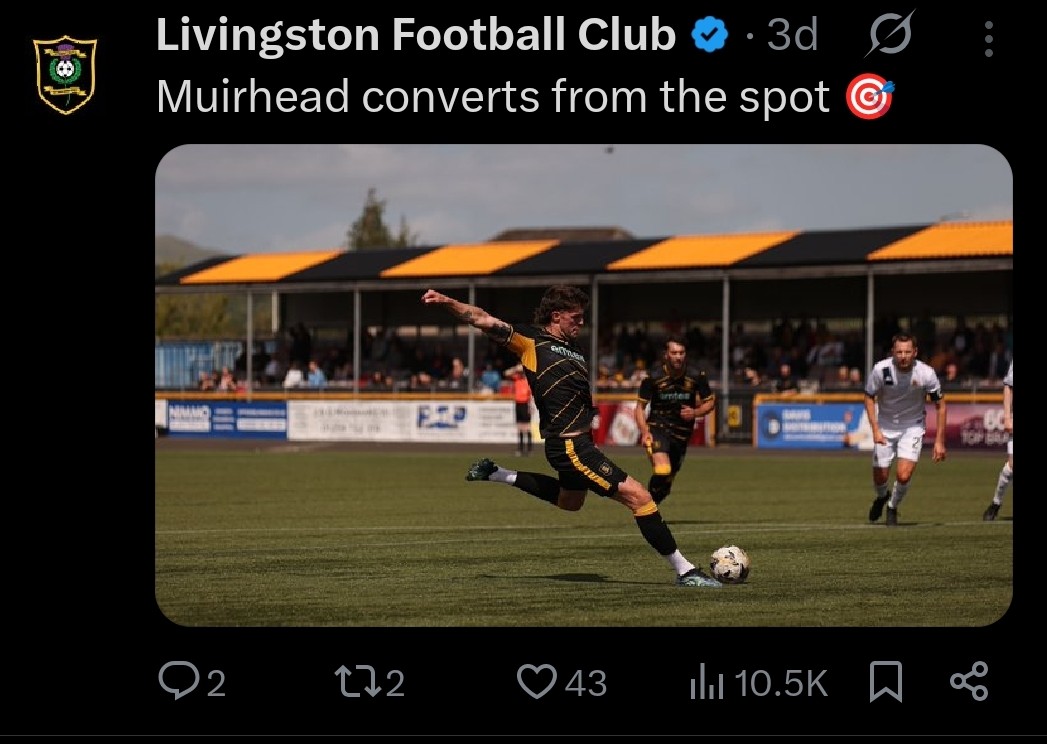1047x744 pixels.
Task: Click the 43 likes count
Action: point(585,683)
